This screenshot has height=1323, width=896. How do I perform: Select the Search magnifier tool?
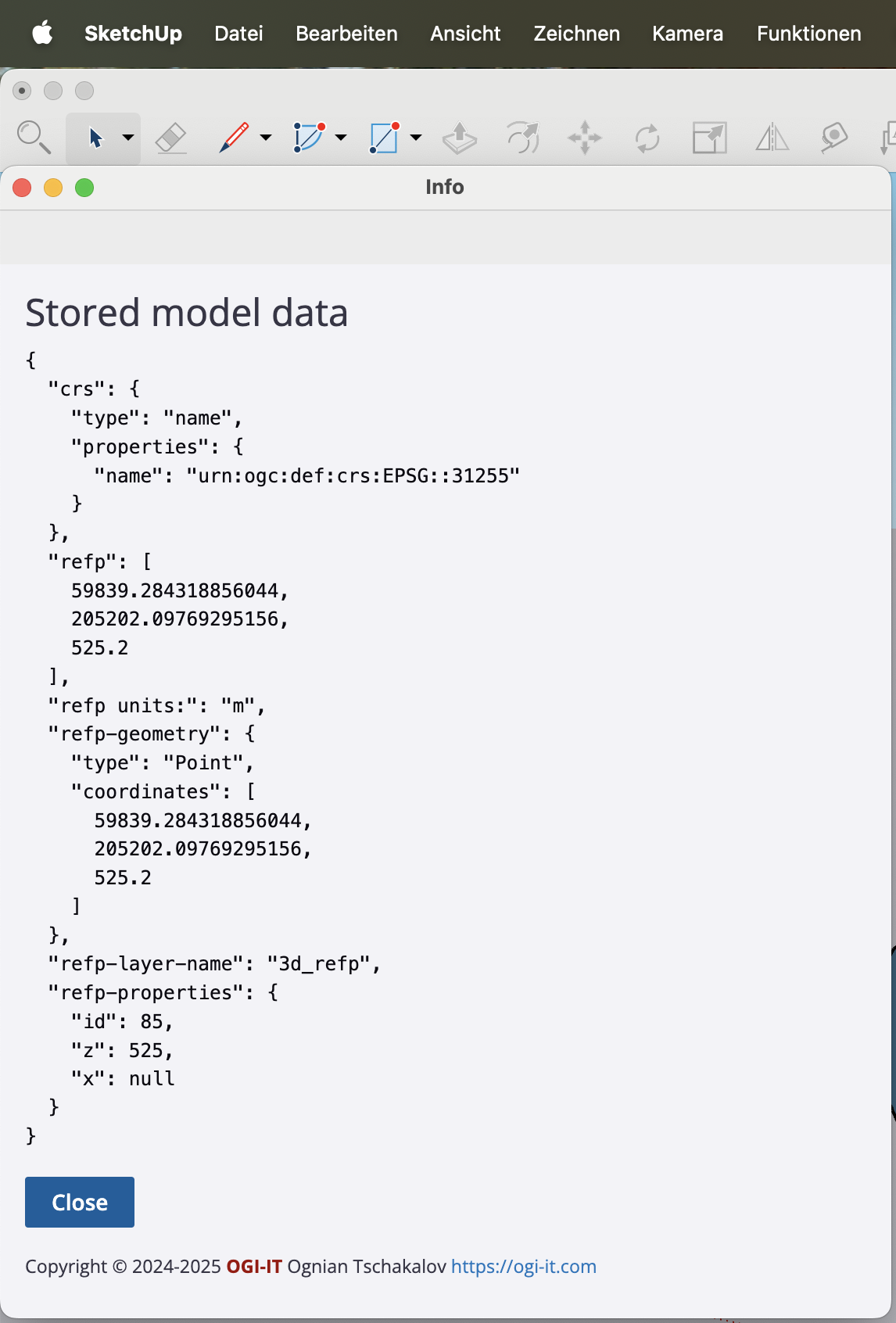(34, 138)
